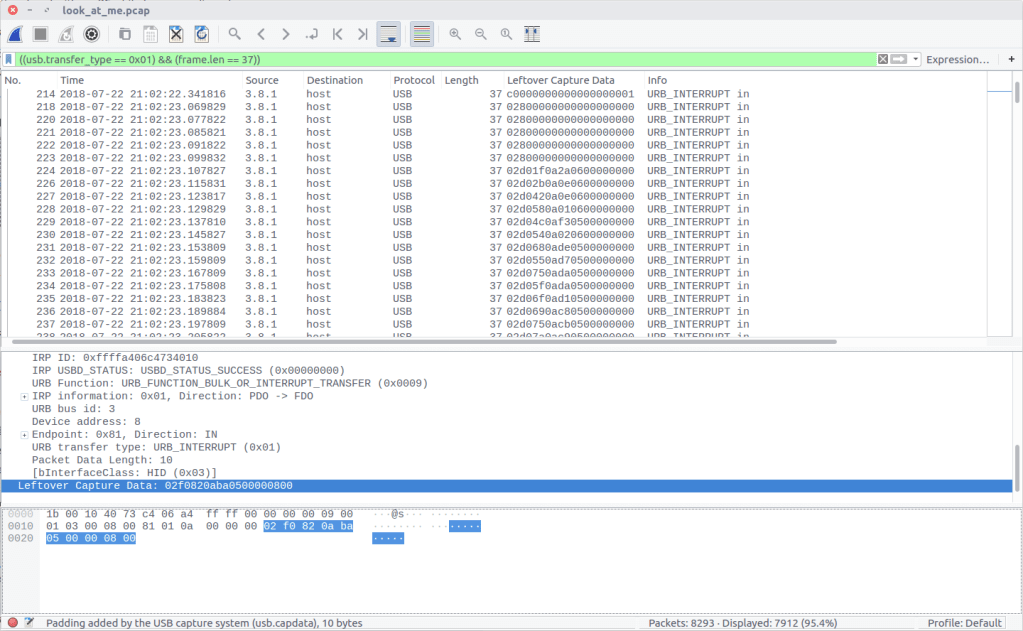Reload the capture file
The image size is (1023, 631).
click(201, 34)
